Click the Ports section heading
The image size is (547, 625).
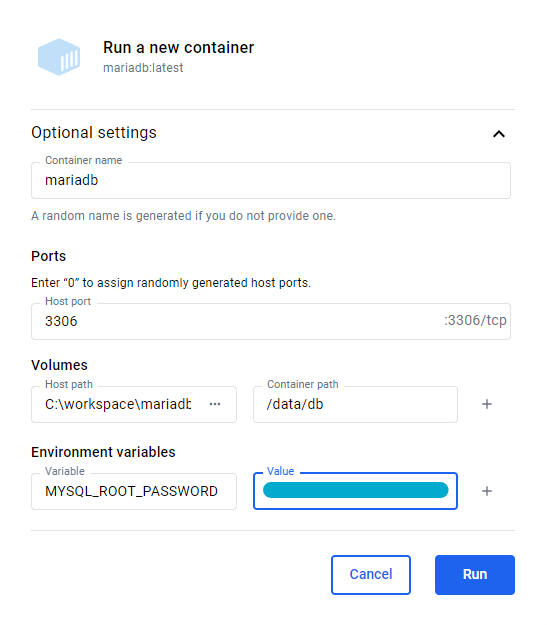click(49, 256)
